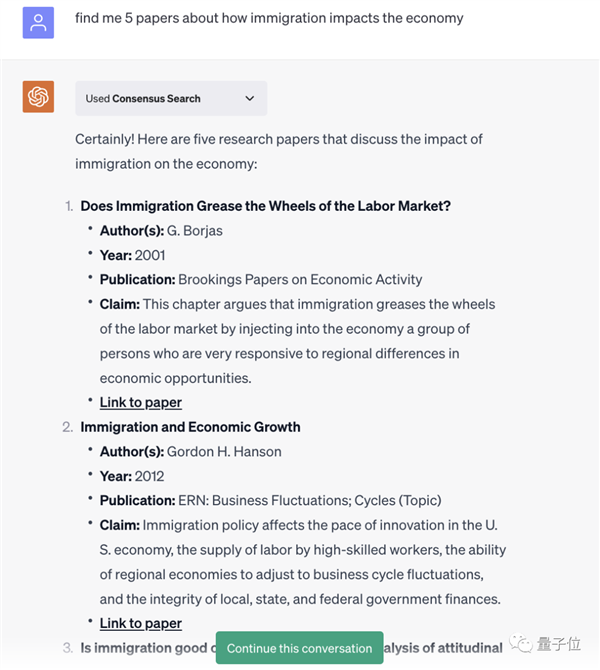Open Link to paper for Hanson paper
600x670 pixels.
click(140, 623)
